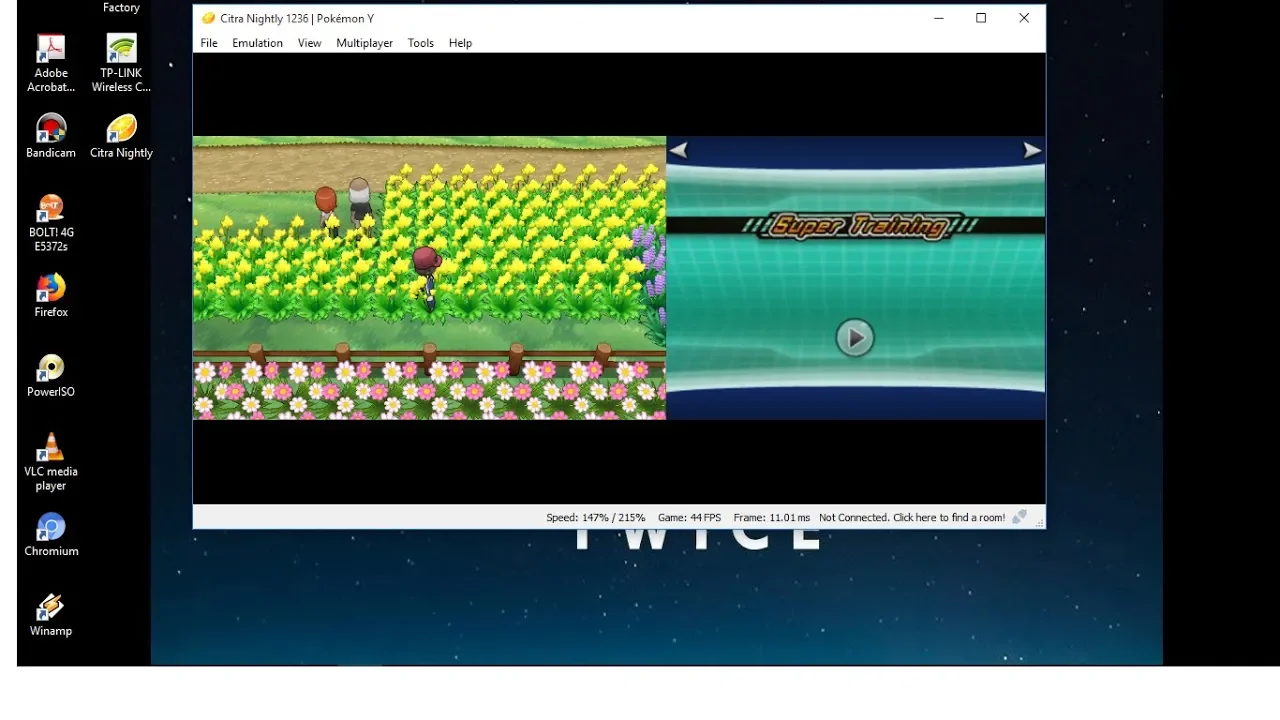Click the Citra Nightly 1236 Pokémon Y title
Viewport: 1280px width, 720px height.
[297, 18]
